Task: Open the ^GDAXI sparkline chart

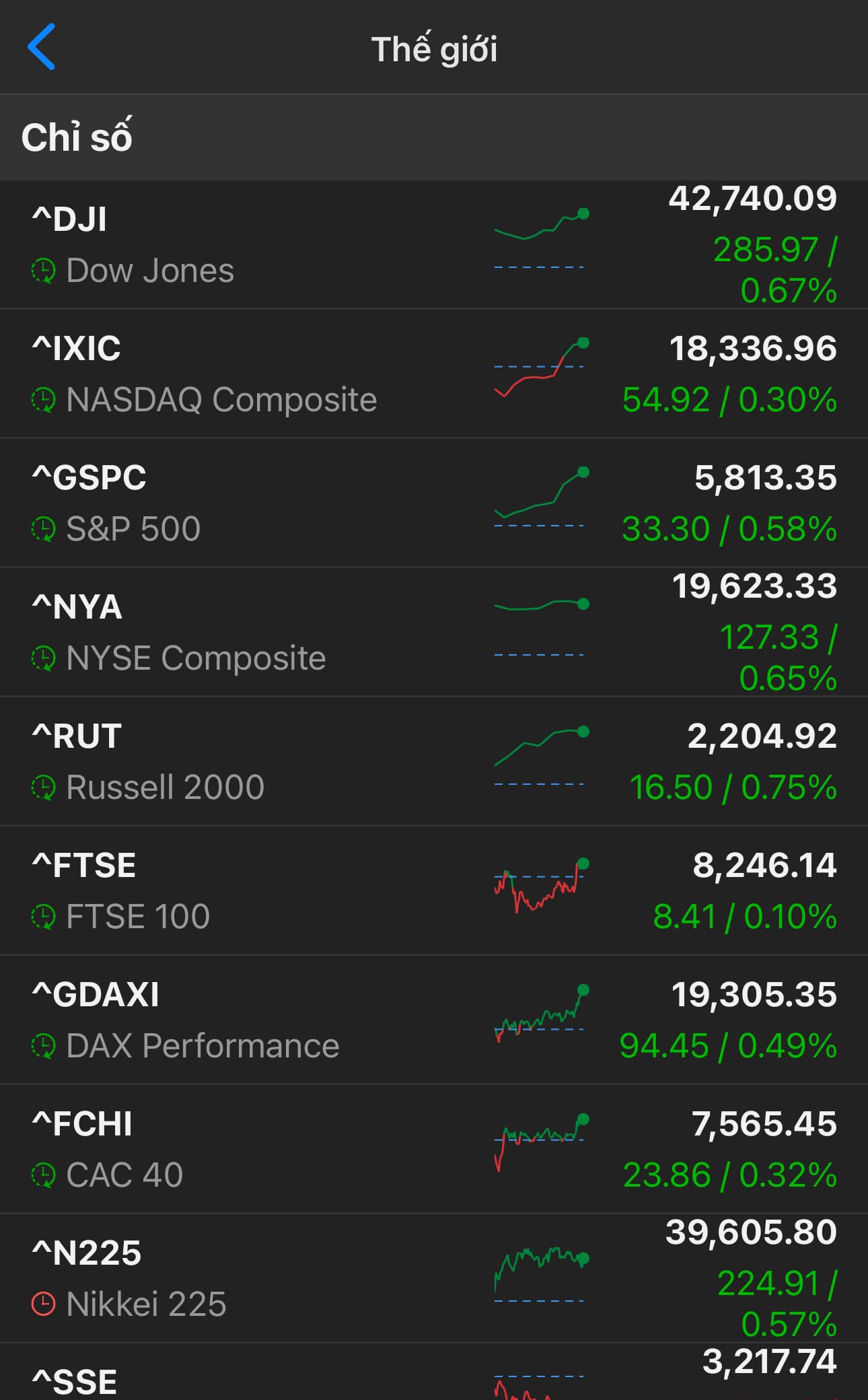Action: point(541,1014)
